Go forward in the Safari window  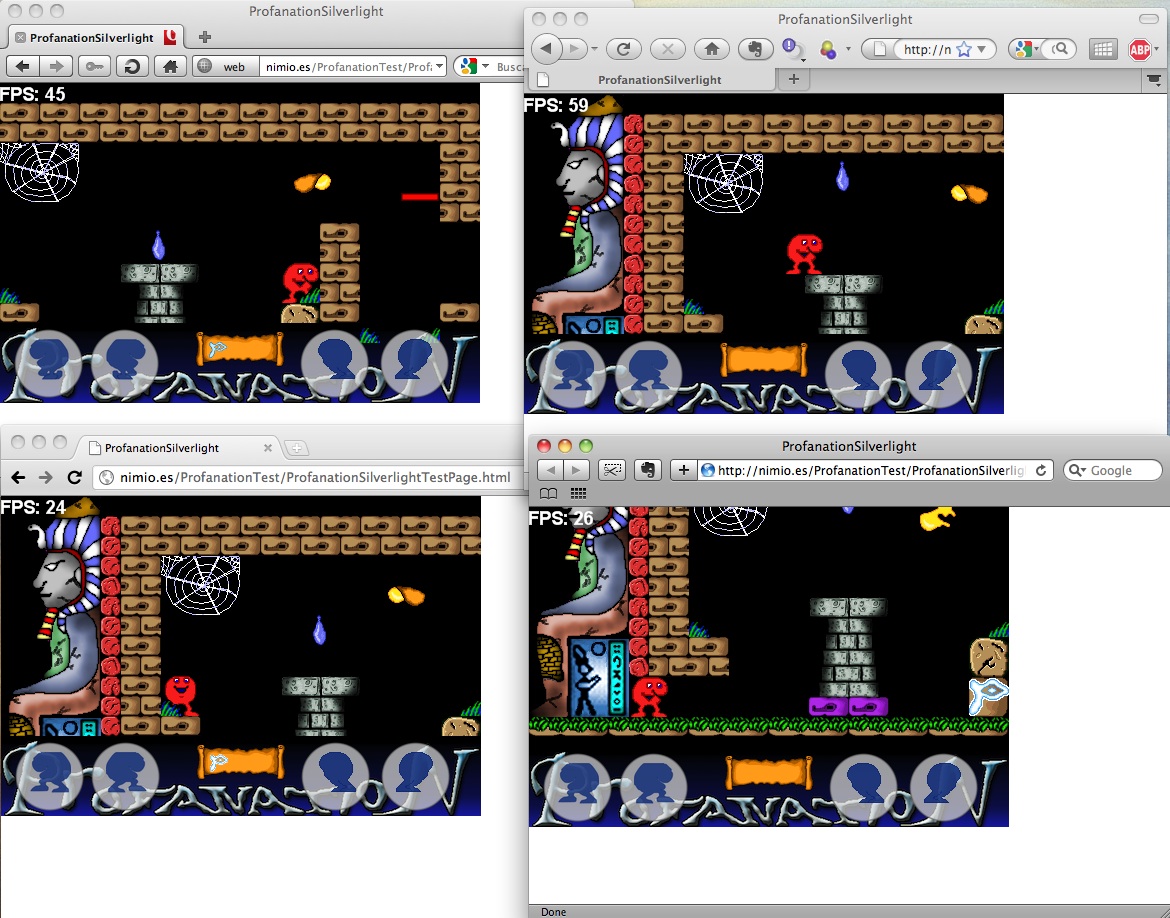(576, 470)
